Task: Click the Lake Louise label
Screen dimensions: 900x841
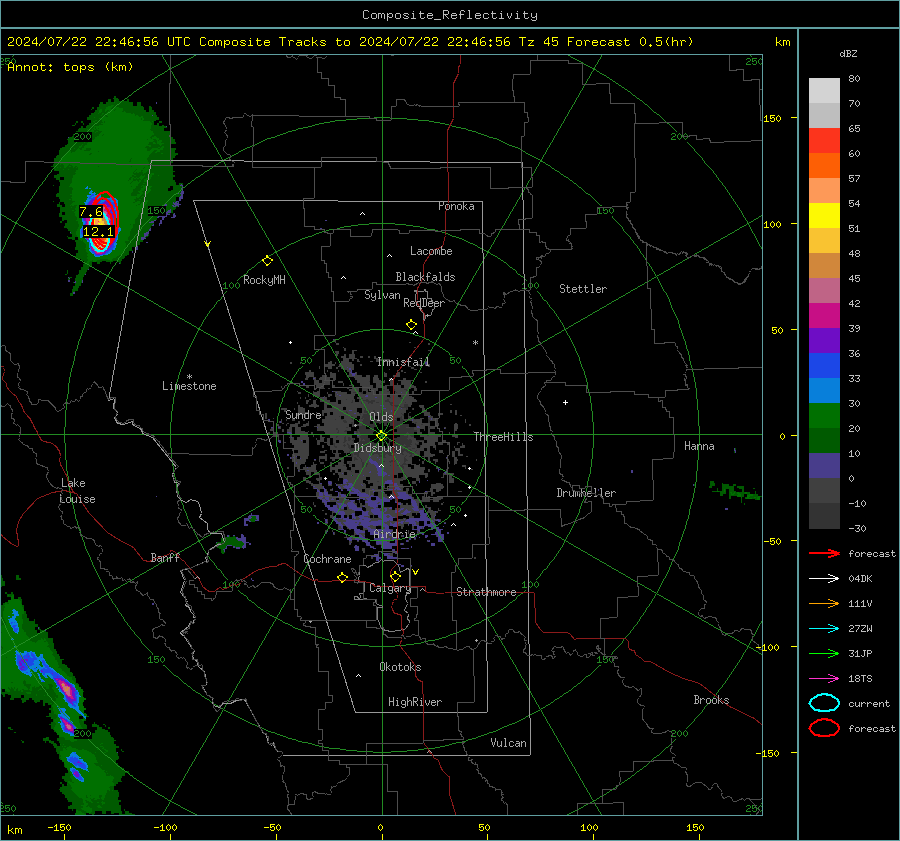Action: [77, 491]
